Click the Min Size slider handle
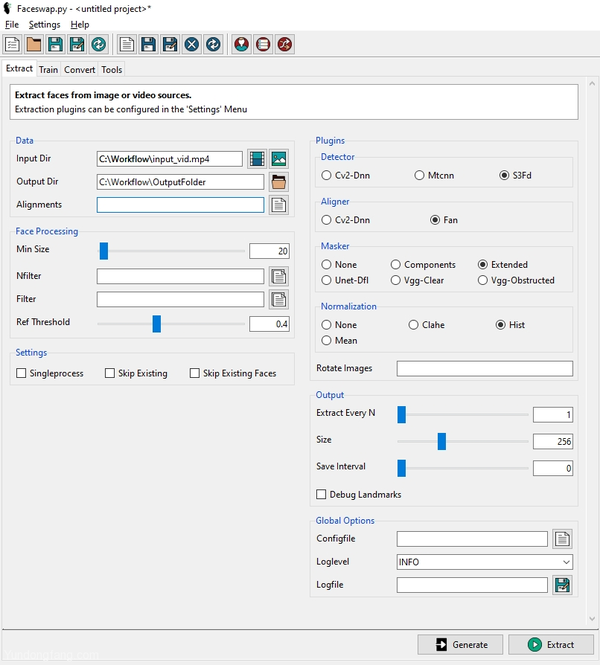 104,251
